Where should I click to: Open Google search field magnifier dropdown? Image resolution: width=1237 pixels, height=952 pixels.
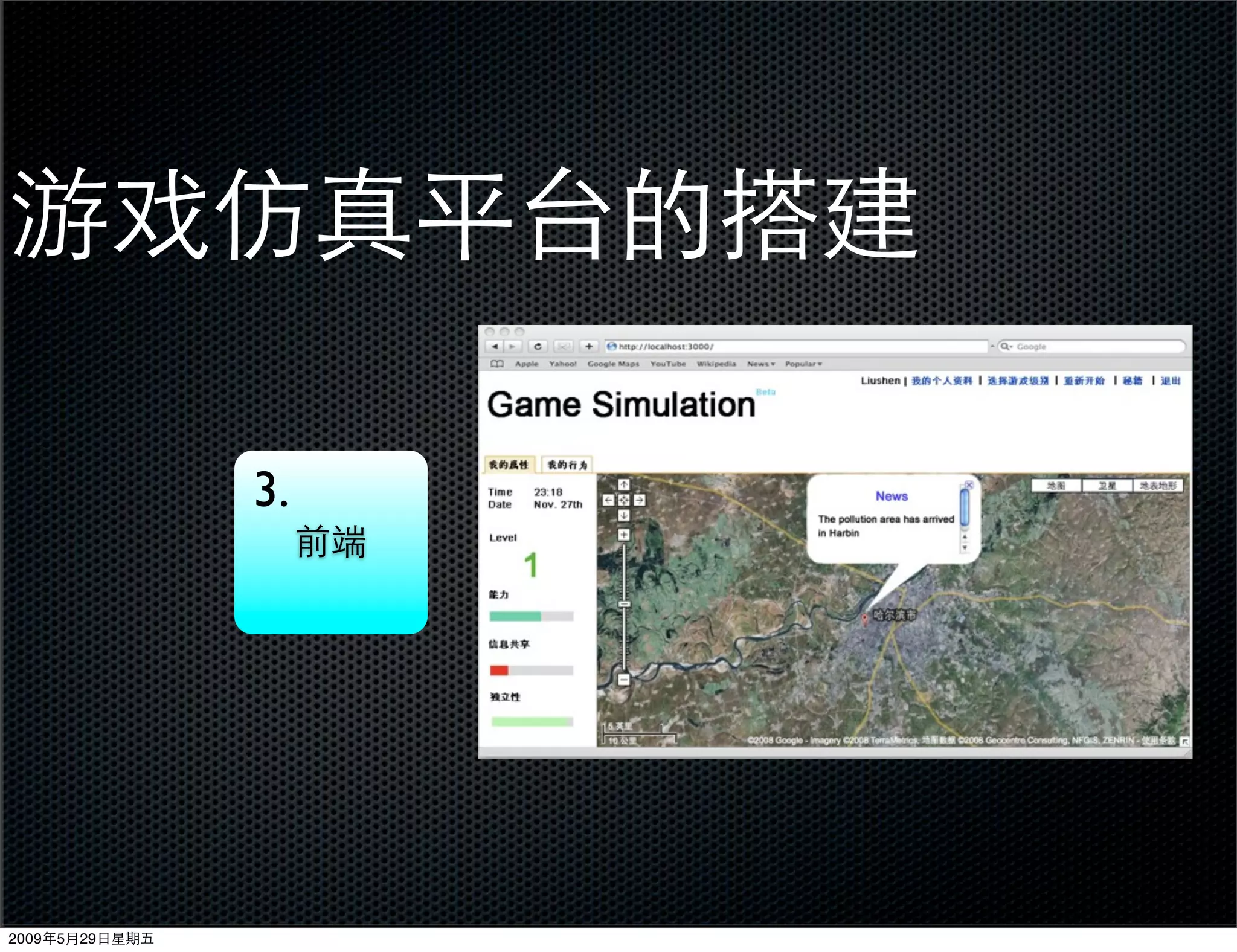(x=1006, y=346)
